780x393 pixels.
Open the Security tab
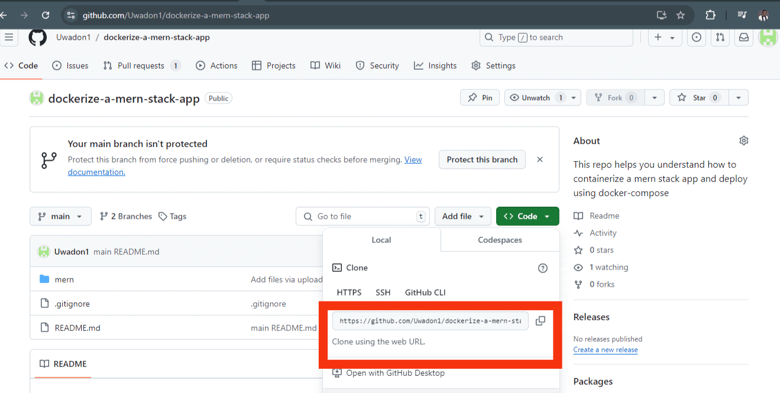pos(377,66)
